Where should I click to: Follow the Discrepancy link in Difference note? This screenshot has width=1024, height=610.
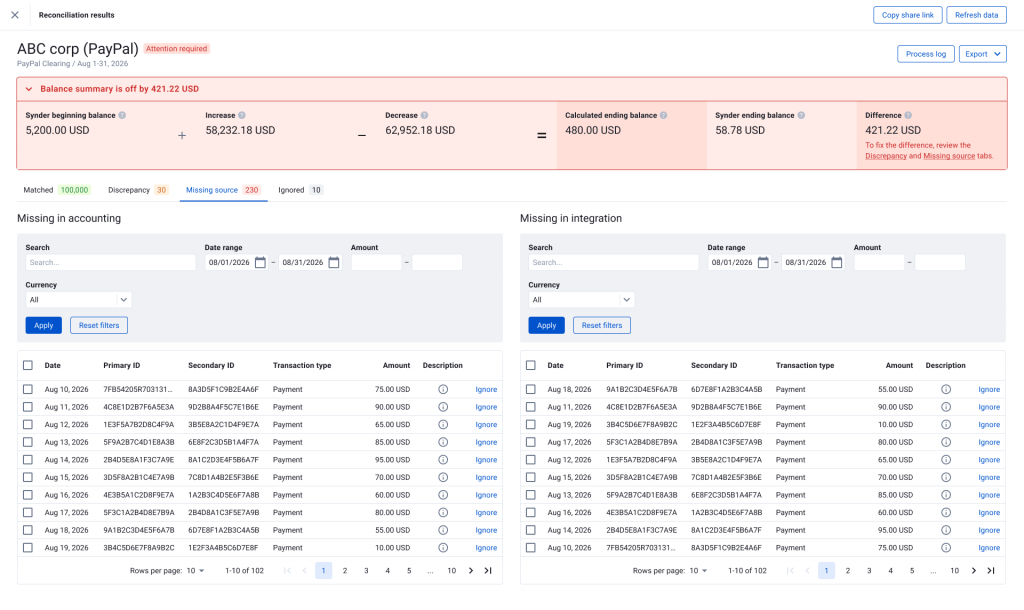(886, 156)
